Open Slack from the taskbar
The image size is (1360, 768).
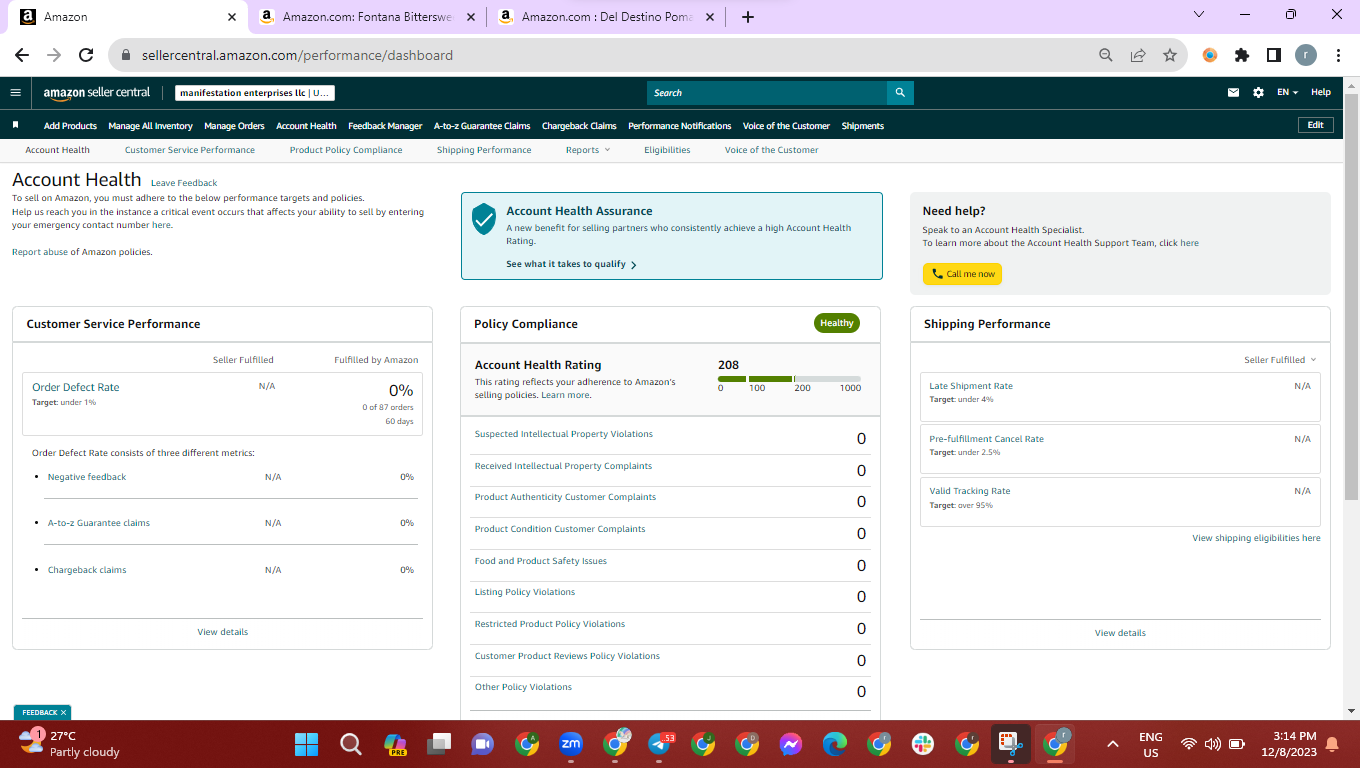923,744
